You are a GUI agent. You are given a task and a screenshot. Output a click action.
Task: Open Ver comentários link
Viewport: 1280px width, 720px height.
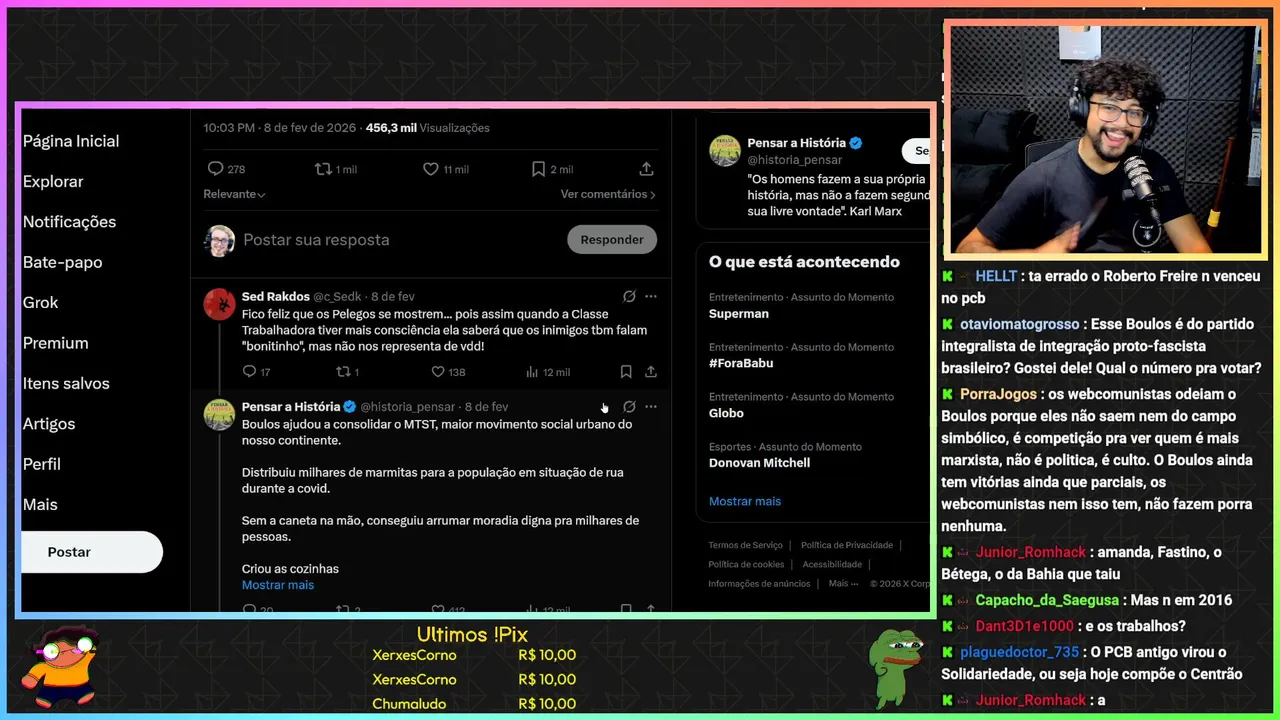(608, 194)
